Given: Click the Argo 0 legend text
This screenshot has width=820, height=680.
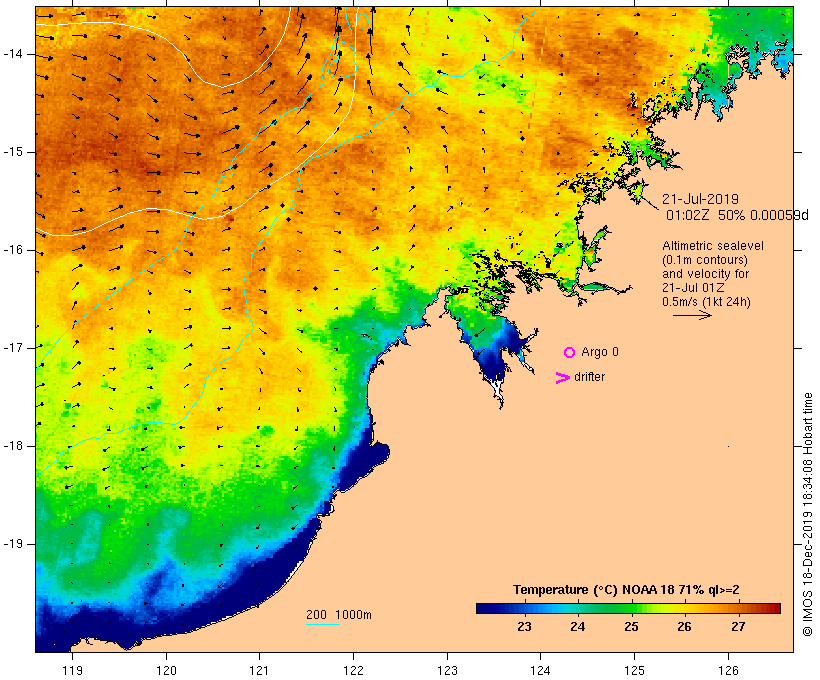Looking at the screenshot, I should coord(600,352).
